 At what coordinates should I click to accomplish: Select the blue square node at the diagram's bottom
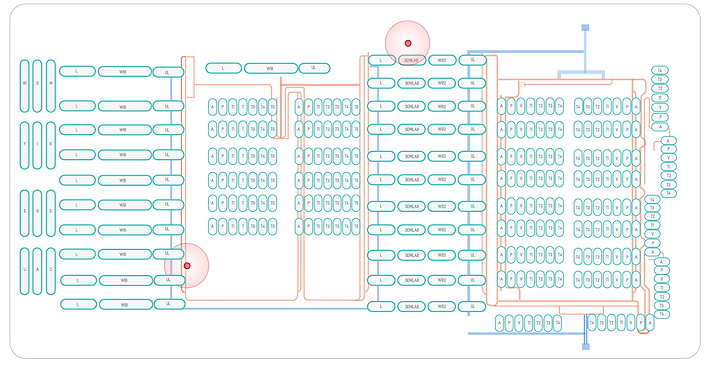pos(585,346)
